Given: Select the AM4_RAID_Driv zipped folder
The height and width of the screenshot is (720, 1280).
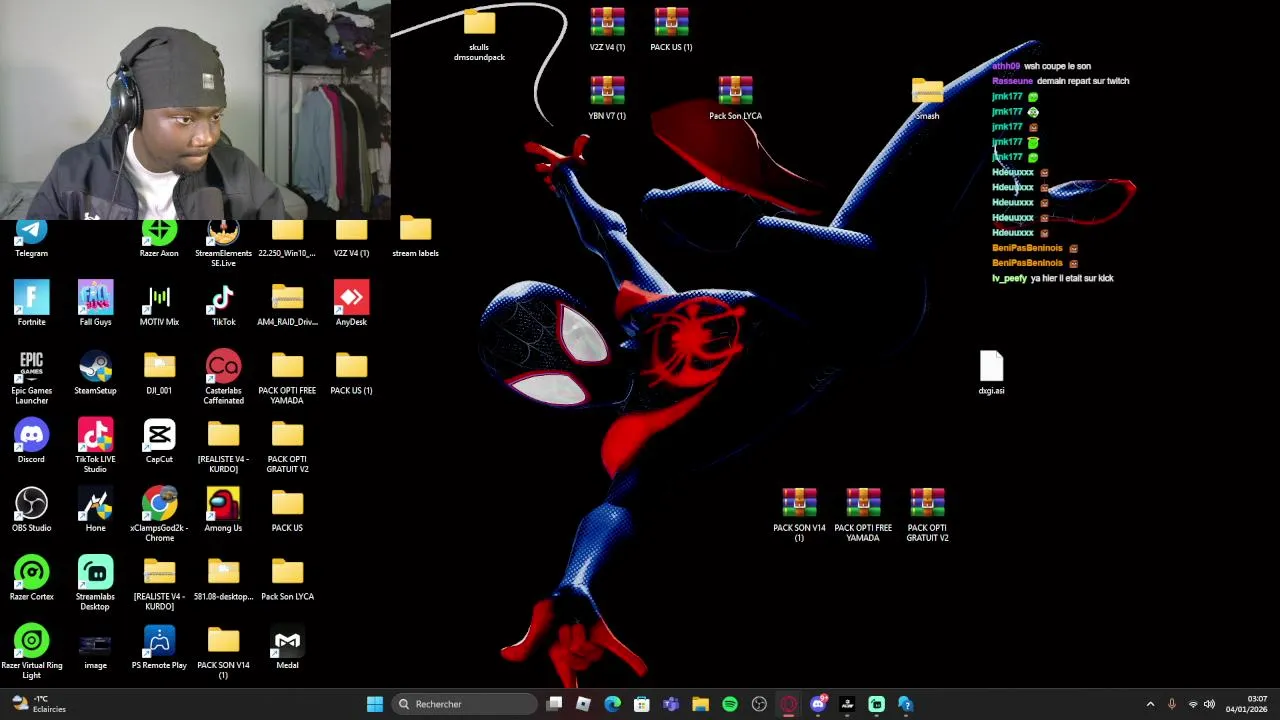Looking at the screenshot, I should click(287, 304).
